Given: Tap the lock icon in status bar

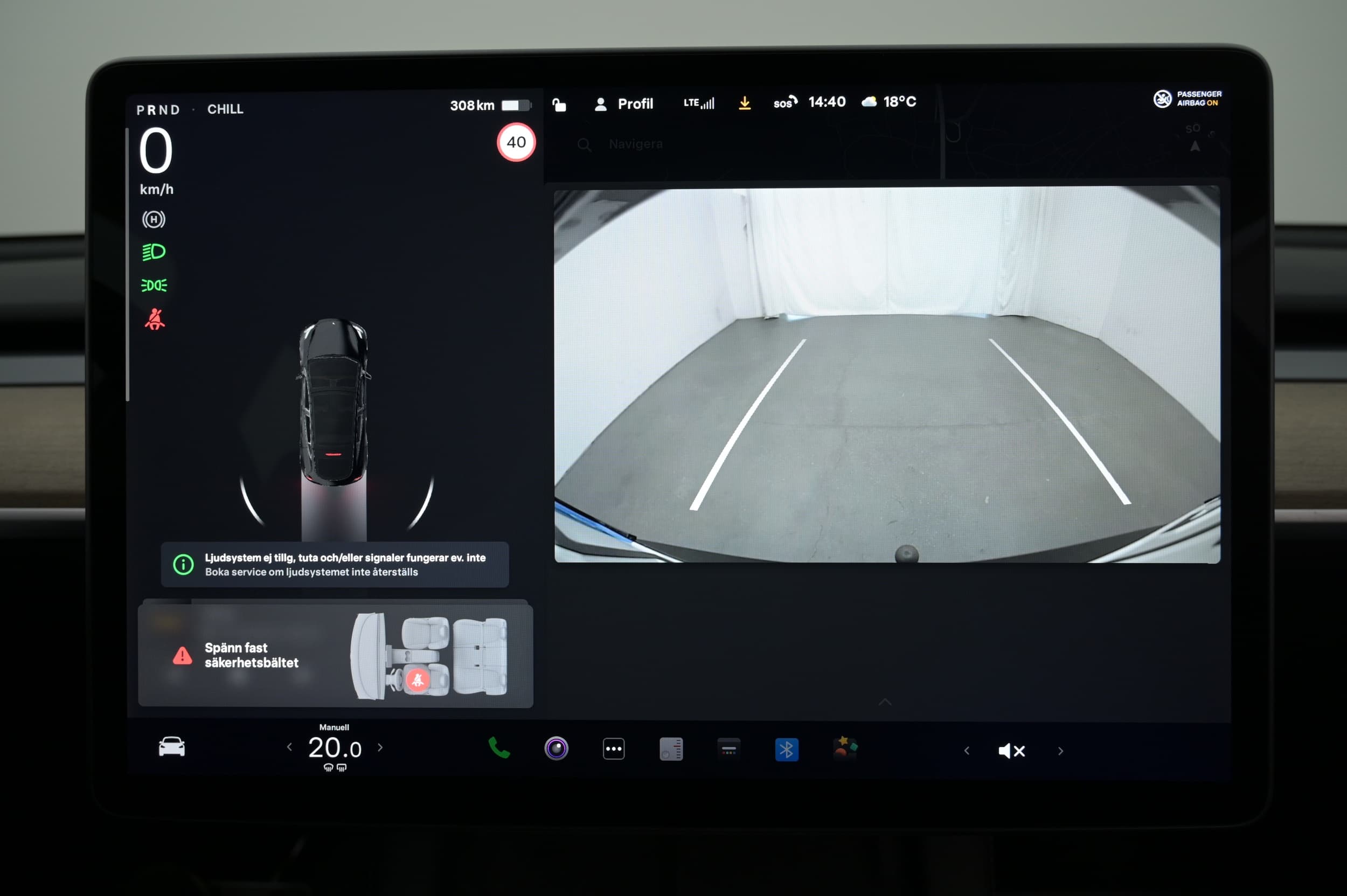Looking at the screenshot, I should pyautogui.click(x=559, y=105).
